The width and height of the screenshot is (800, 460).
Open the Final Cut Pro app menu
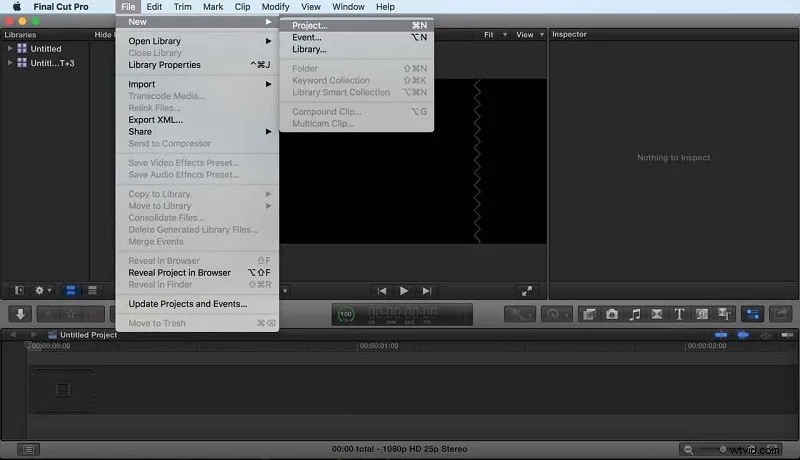61,7
